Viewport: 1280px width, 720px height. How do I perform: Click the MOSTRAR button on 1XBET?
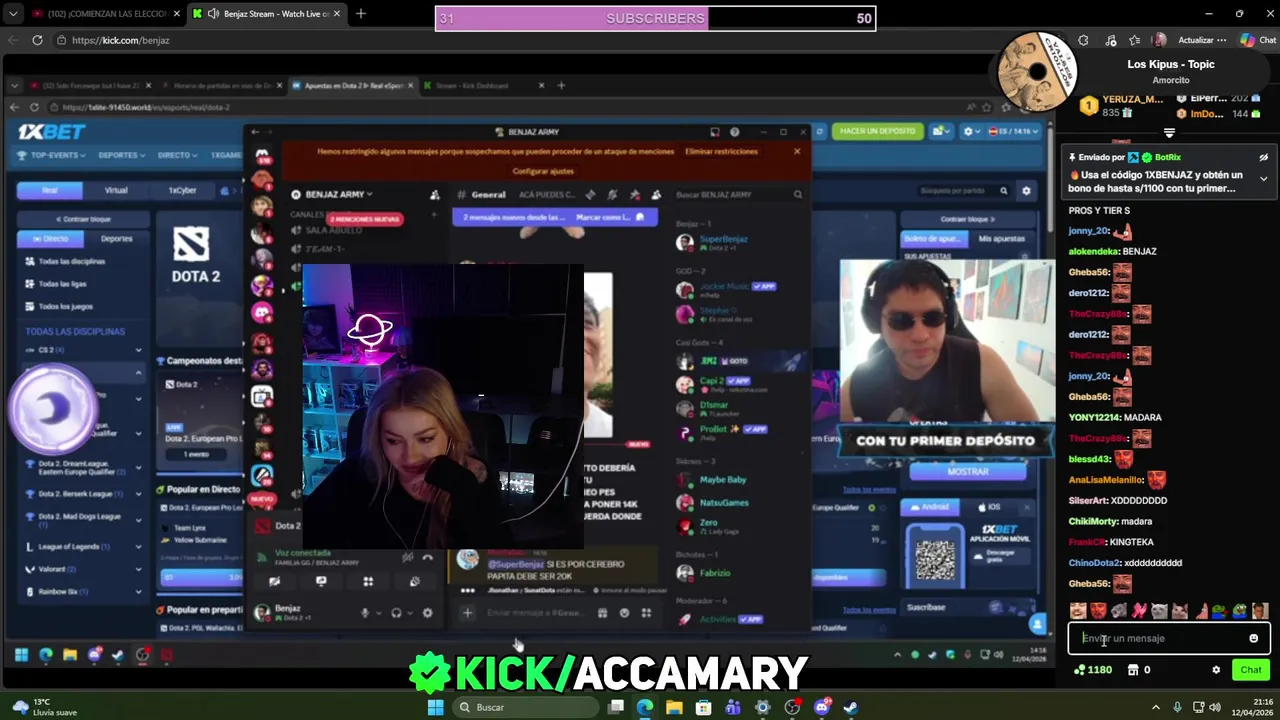point(967,471)
